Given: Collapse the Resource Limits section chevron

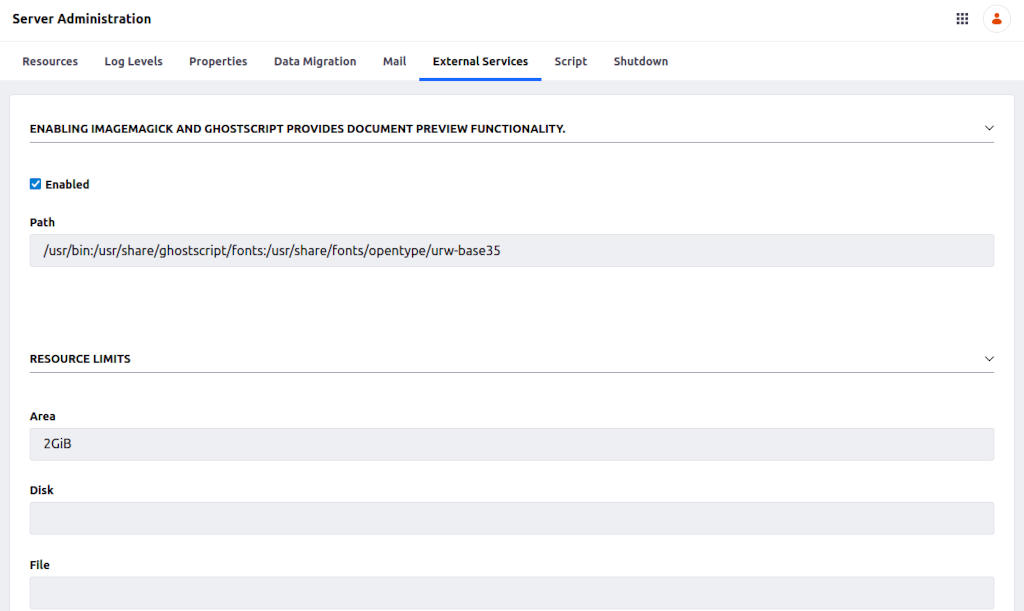Looking at the screenshot, I should tap(989, 358).
